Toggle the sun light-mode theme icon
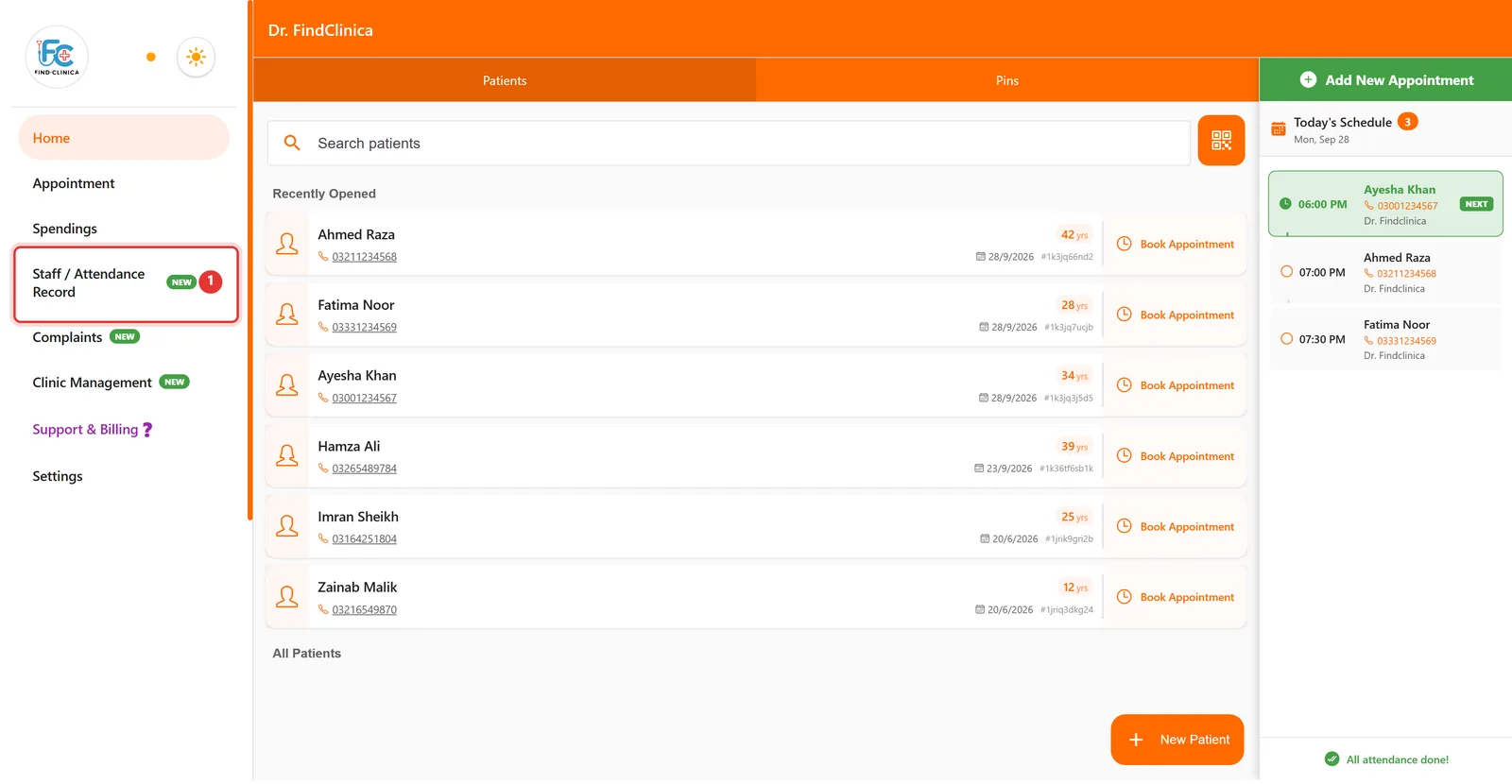The height and width of the screenshot is (784, 1512). click(196, 57)
